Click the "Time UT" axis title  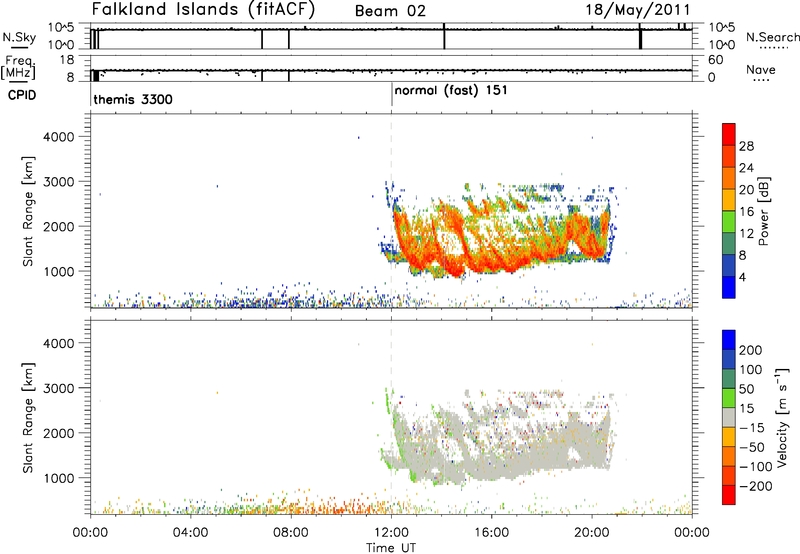391,548
